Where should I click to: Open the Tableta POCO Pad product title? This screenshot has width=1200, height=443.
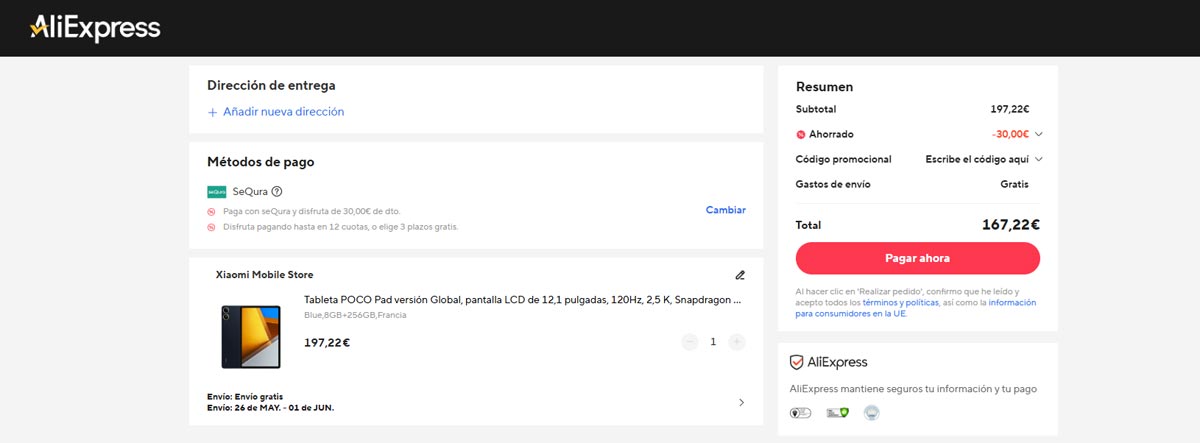click(x=523, y=299)
